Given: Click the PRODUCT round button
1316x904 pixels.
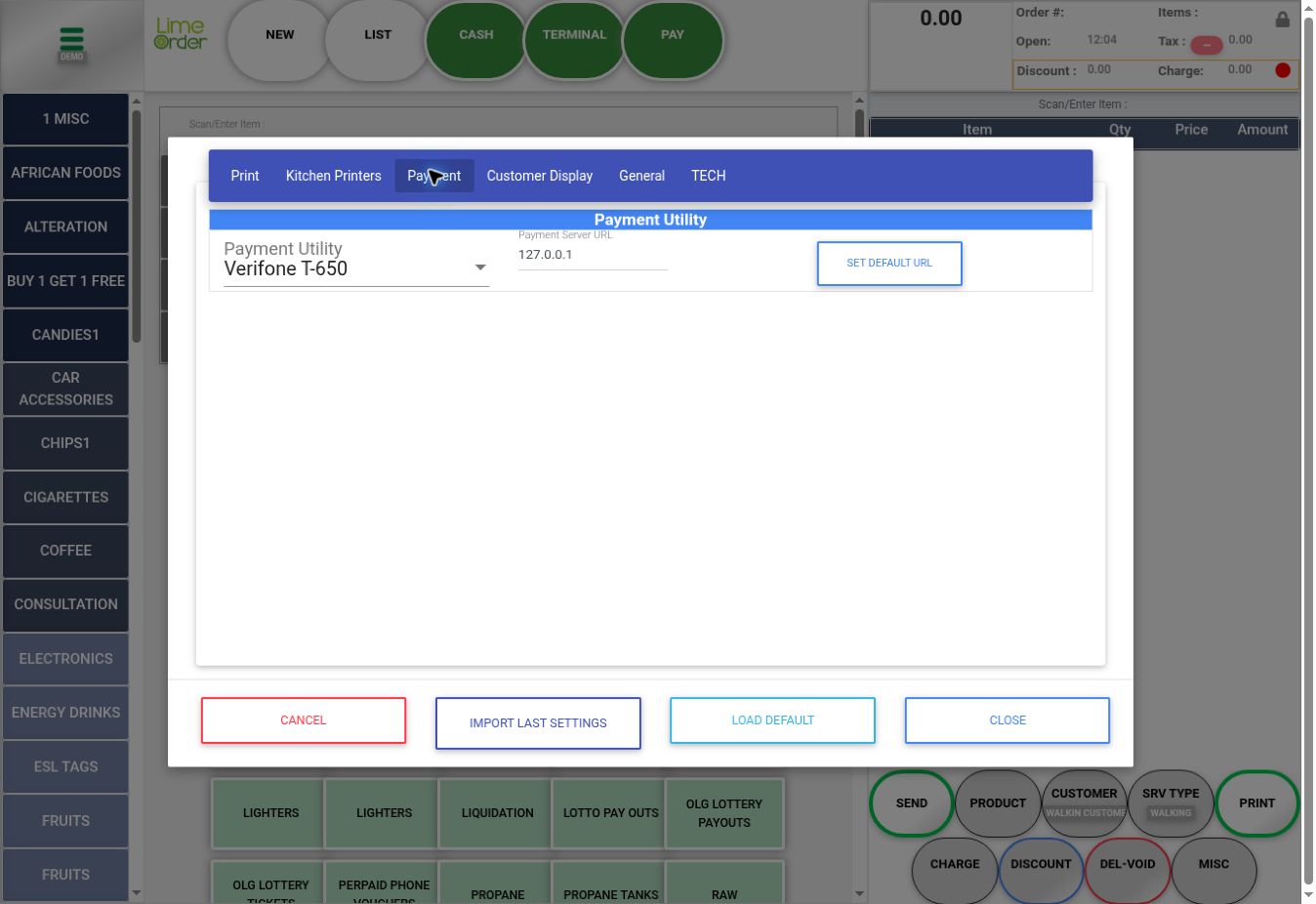Looking at the screenshot, I should point(998,803).
